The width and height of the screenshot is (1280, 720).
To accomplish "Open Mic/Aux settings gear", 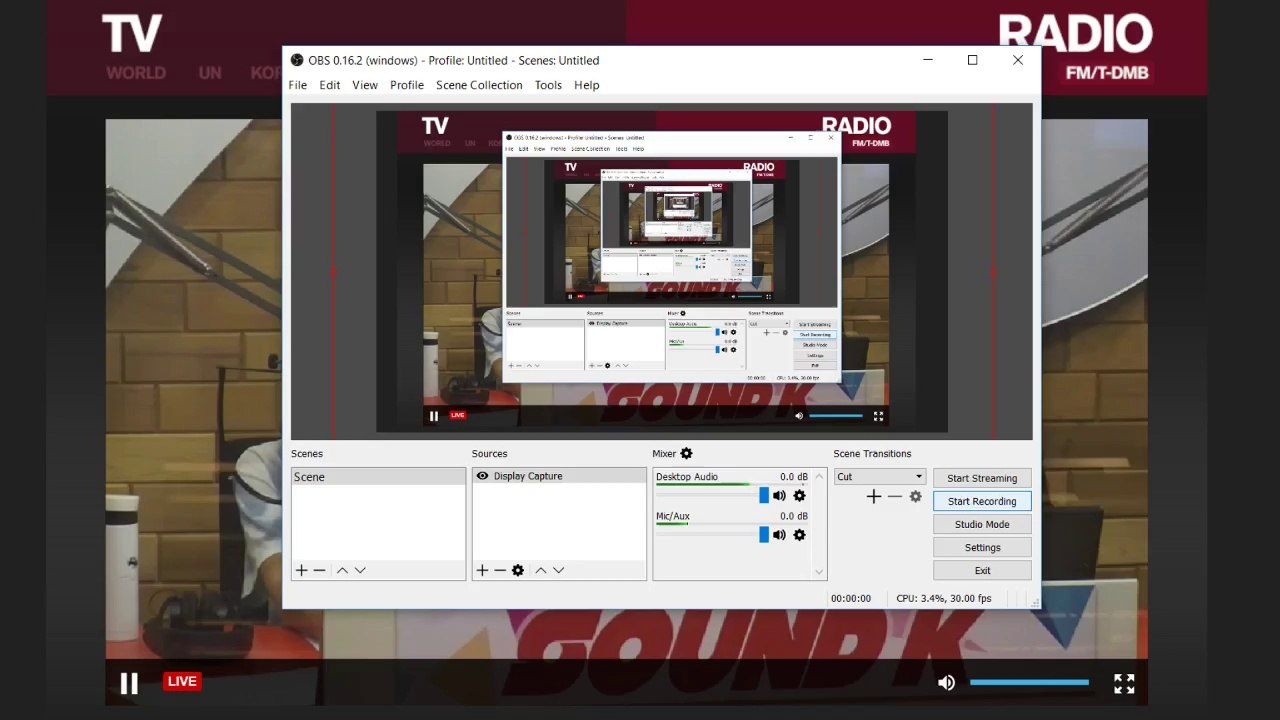I will [x=799, y=535].
